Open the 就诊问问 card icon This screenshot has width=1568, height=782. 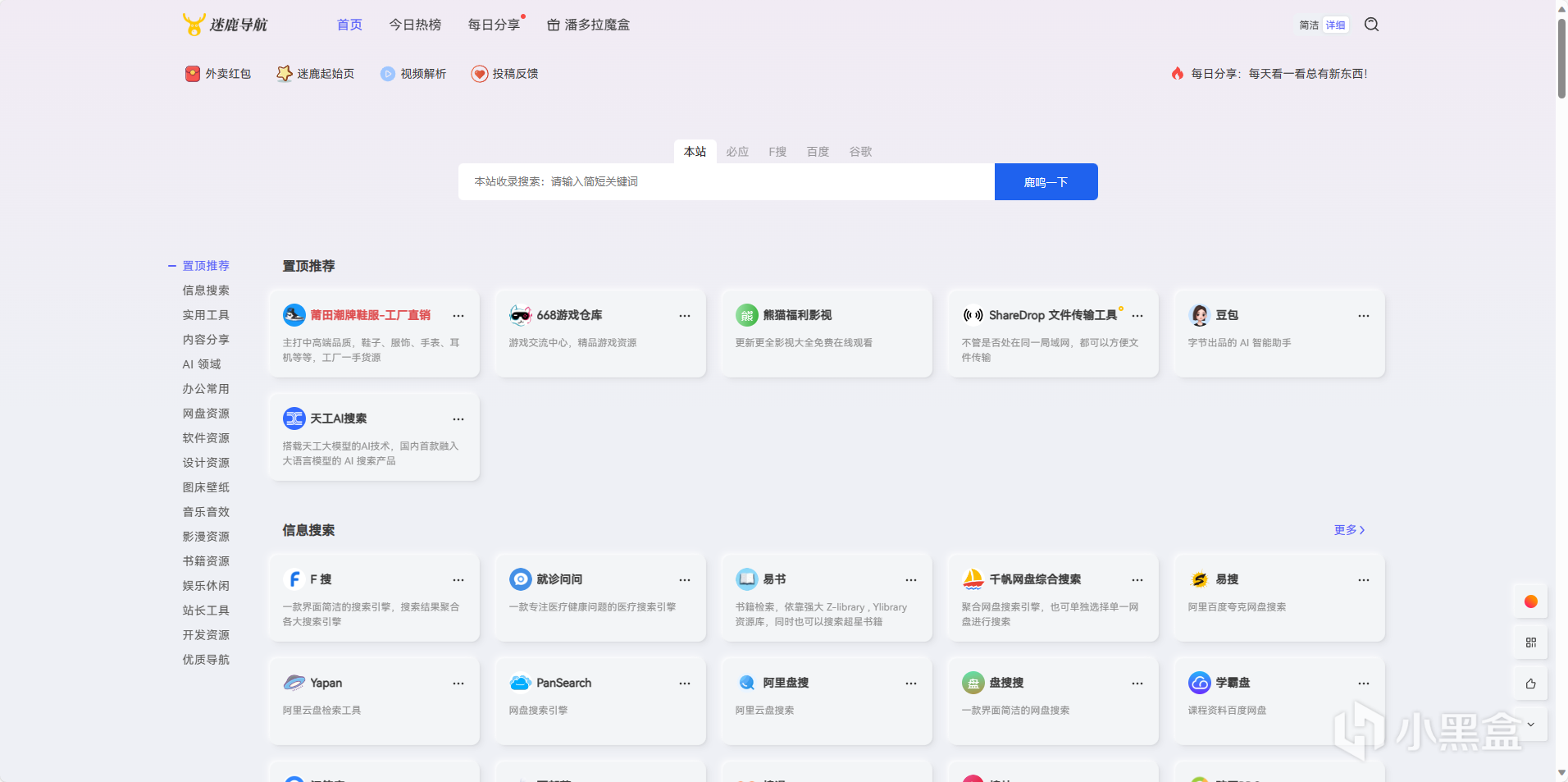(521, 579)
